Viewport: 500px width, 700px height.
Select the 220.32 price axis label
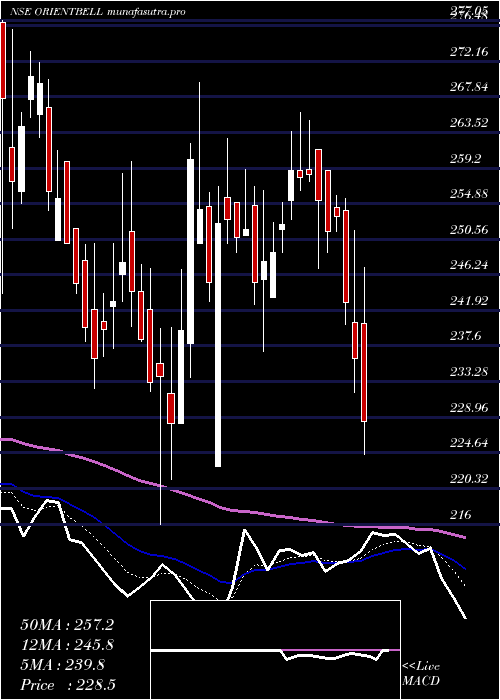tap(469, 479)
